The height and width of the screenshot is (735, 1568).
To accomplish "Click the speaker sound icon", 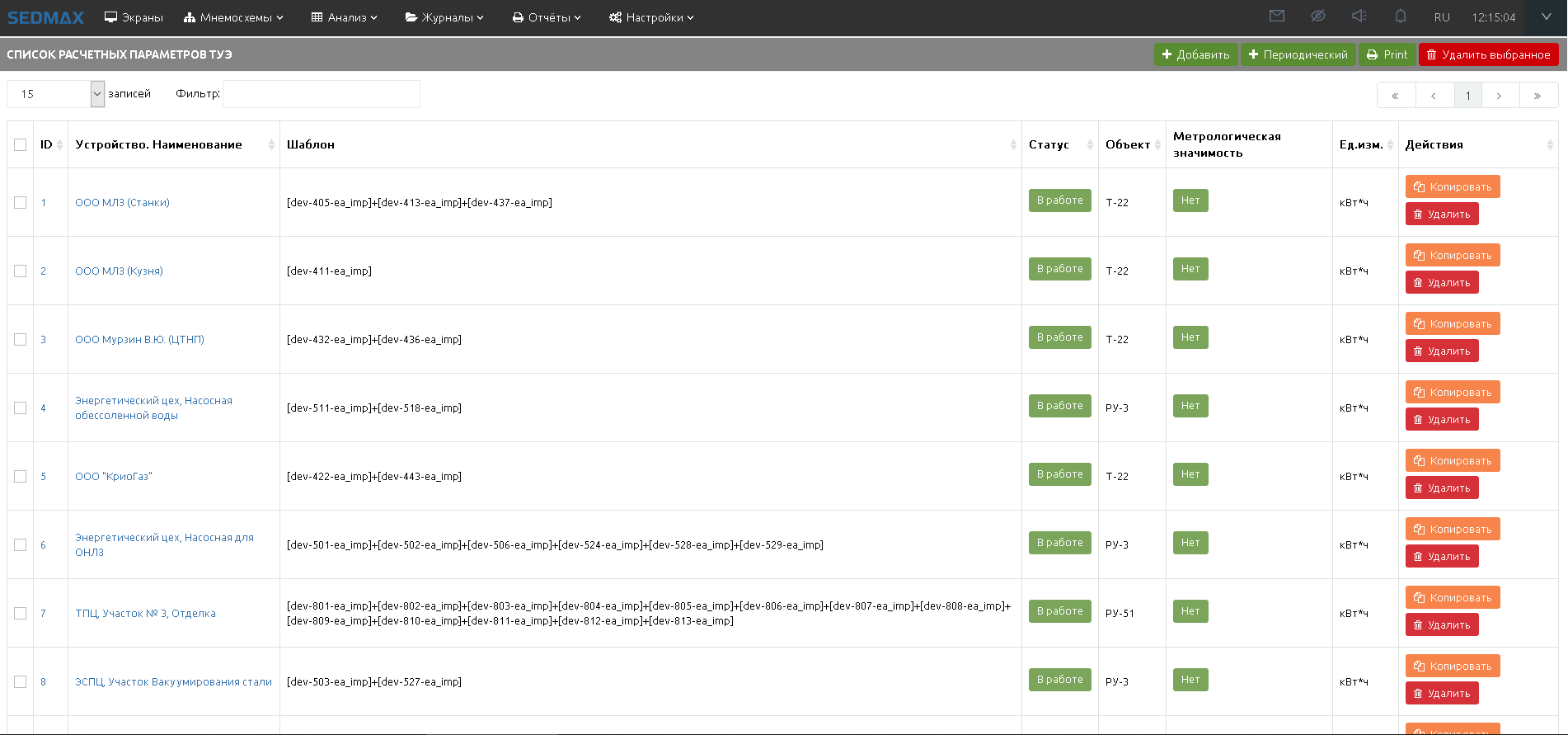I will [1359, 16].
